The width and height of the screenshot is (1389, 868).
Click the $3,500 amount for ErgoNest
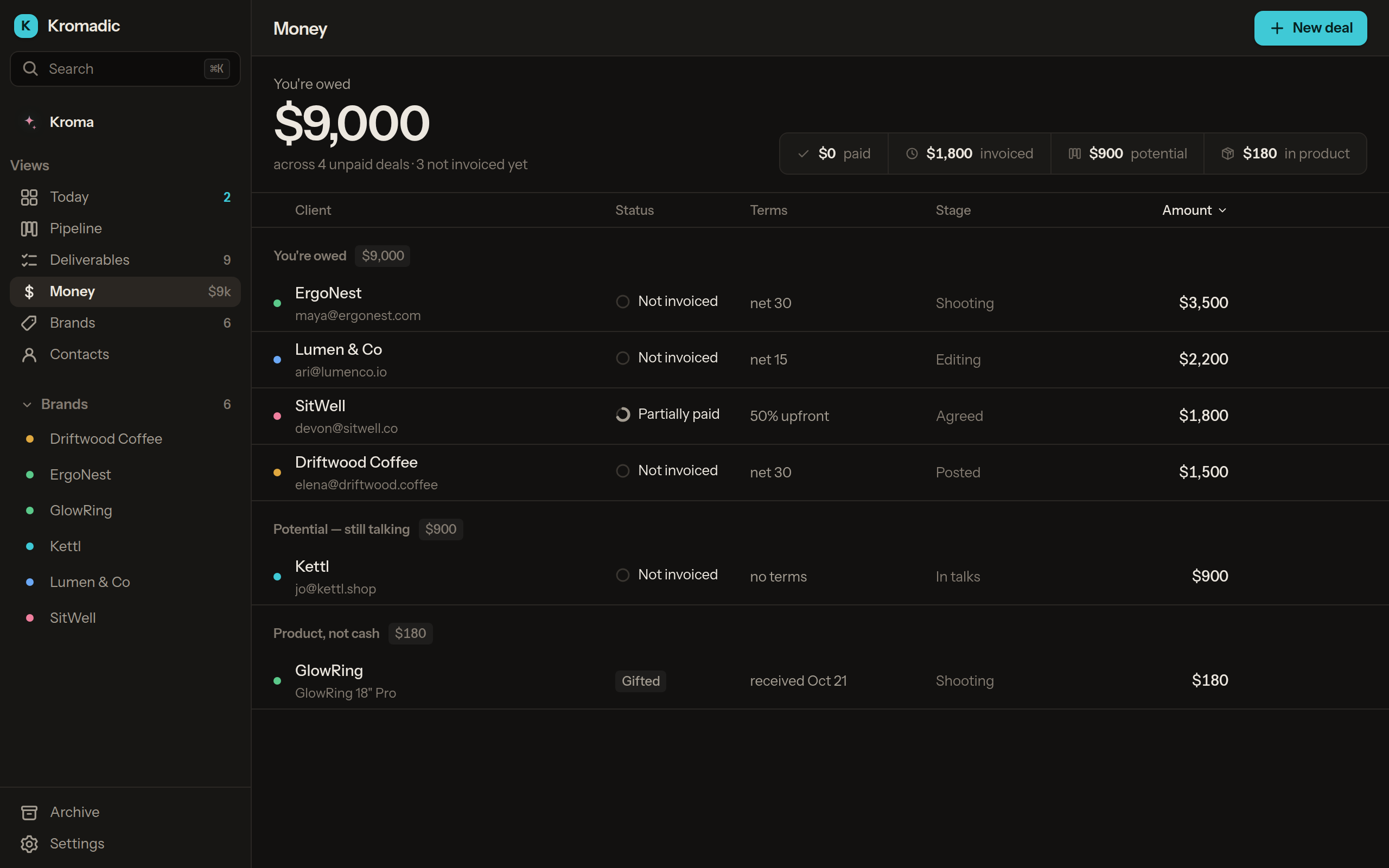click(1203, 303)
